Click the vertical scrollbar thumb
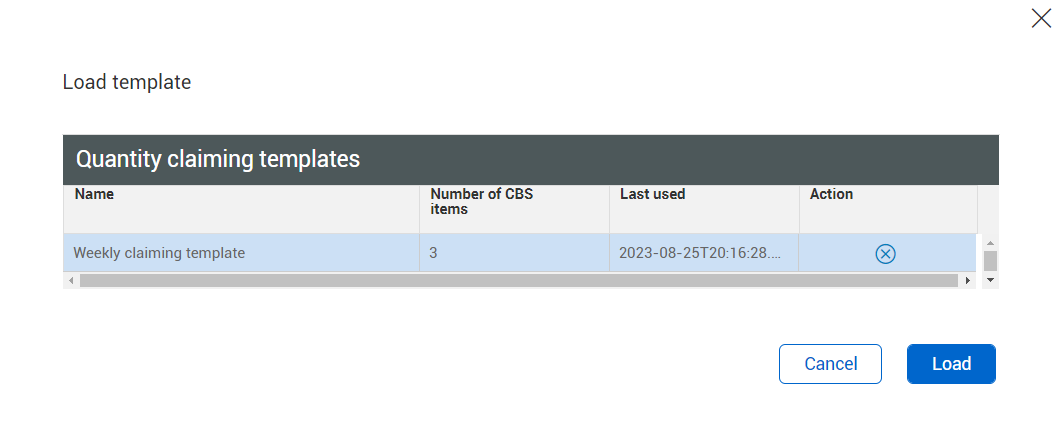Screen dimensions: 1060x427 pyautogui.click(x=990, y=261)
